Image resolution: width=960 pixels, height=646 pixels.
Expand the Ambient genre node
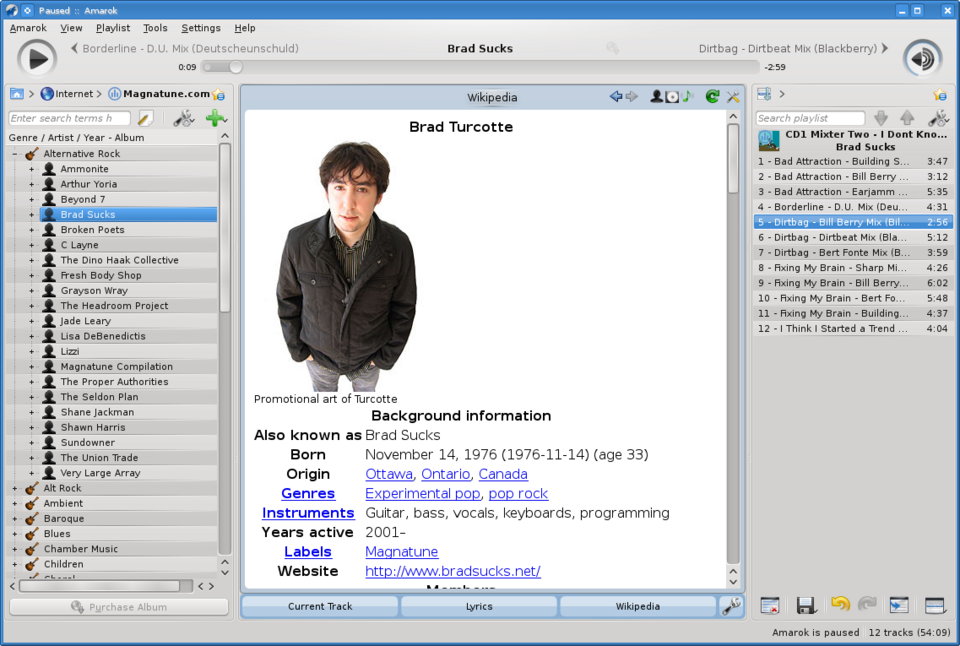tap(15, 504)
